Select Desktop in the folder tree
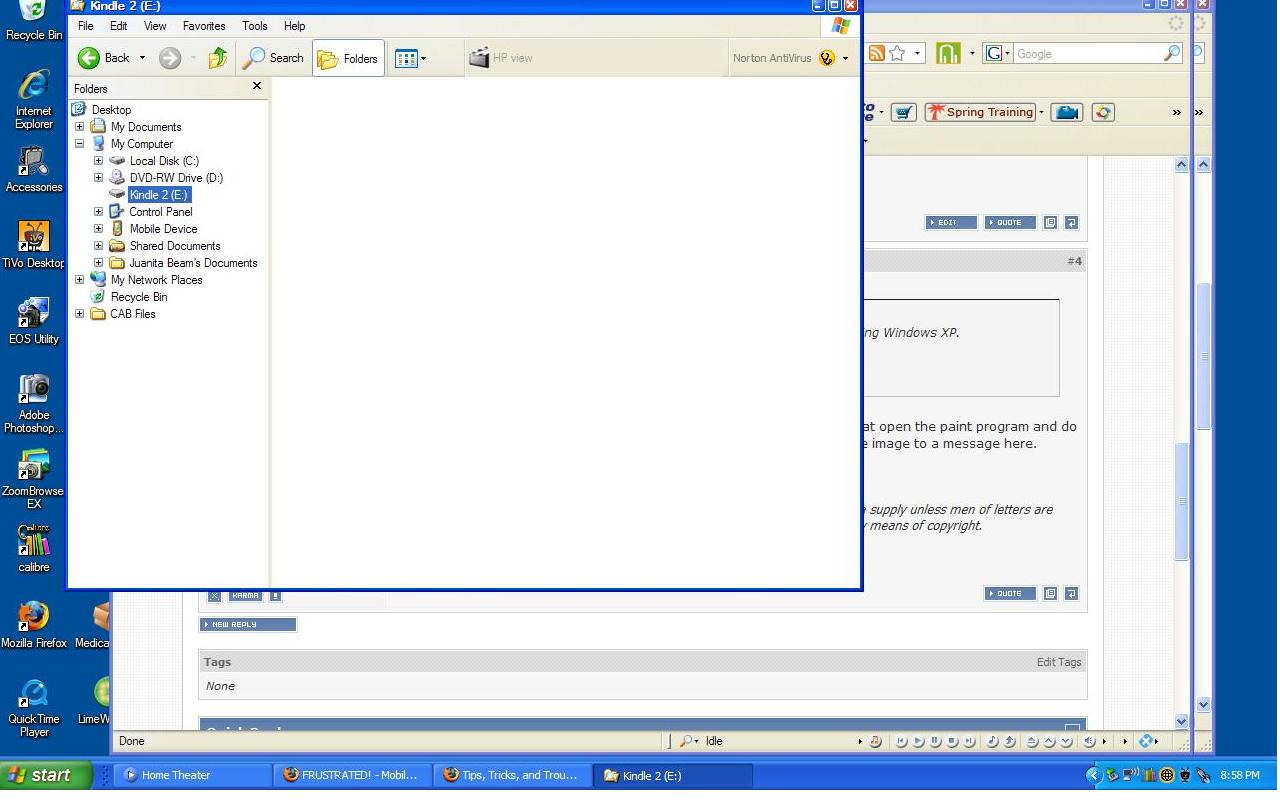Viewport: 1280px width, 800px height. click(x=111, y=110)
